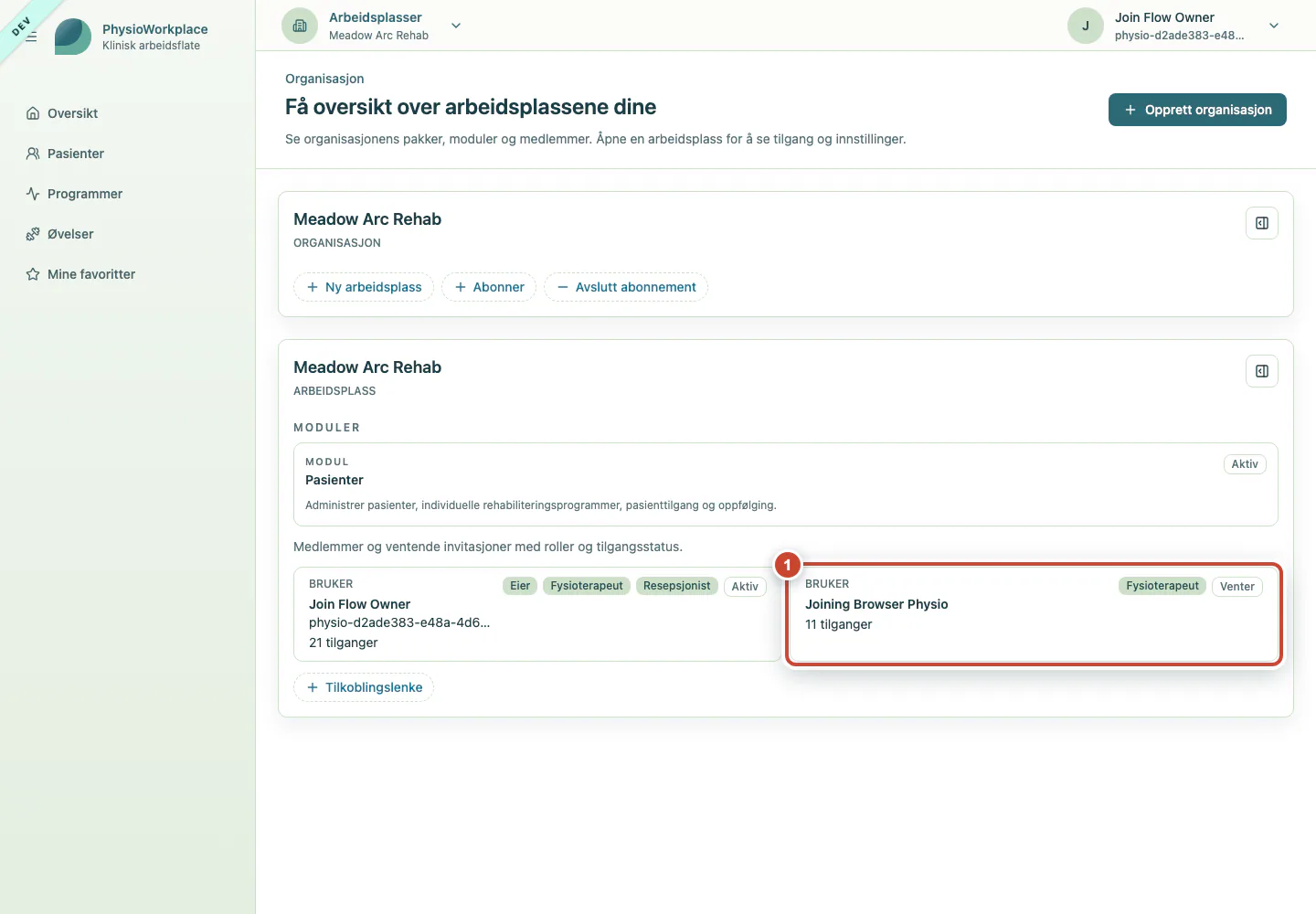Click the Arbeidsplasser building icon

click(300, 26)
